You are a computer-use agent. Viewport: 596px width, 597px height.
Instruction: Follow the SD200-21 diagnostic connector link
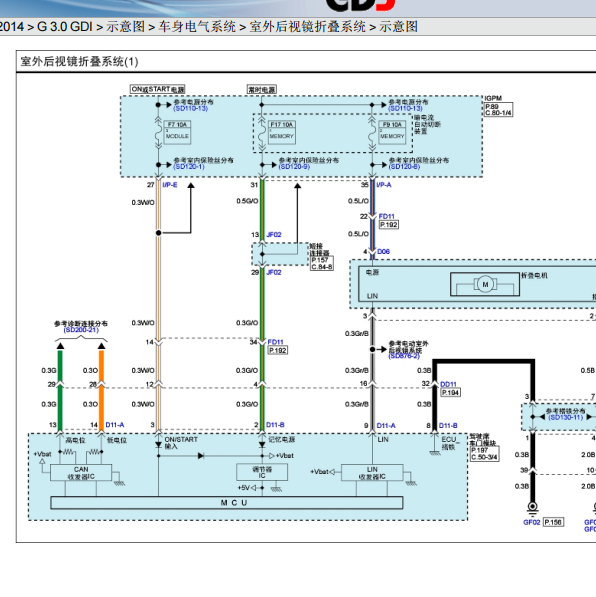[x=81, y=330]
